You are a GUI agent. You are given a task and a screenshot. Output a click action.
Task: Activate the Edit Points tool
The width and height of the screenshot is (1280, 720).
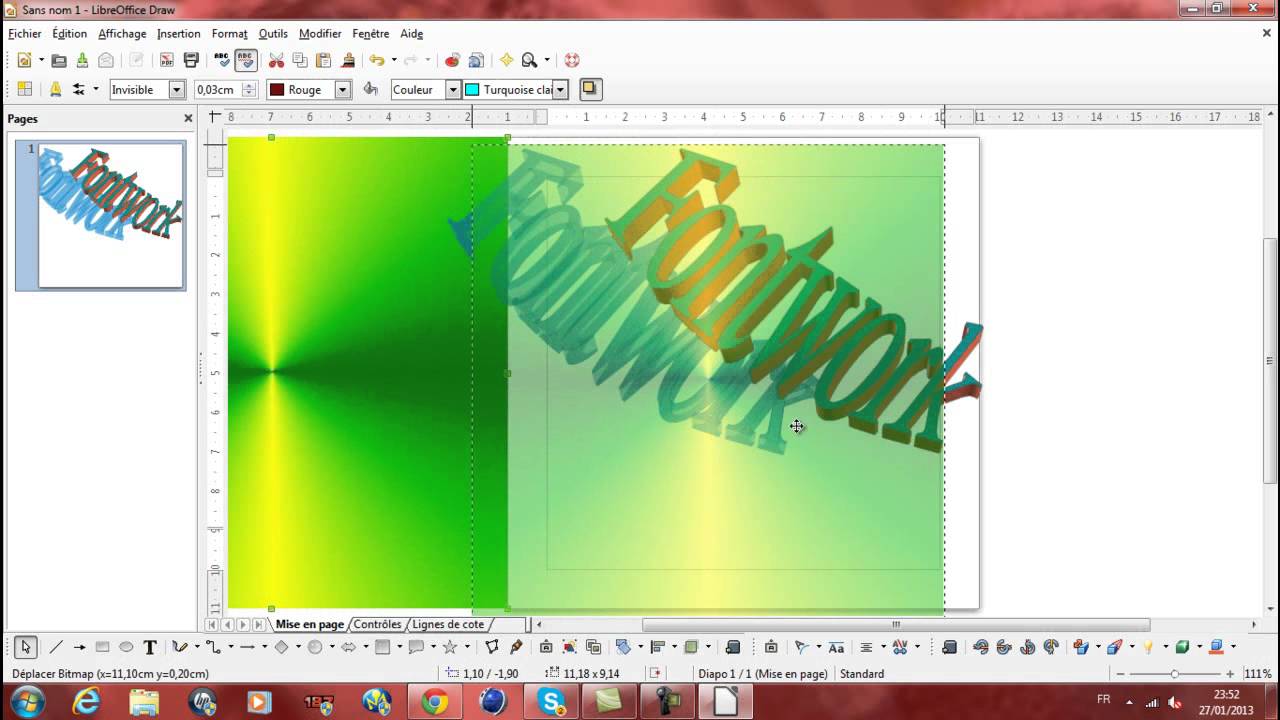(492, 647)
